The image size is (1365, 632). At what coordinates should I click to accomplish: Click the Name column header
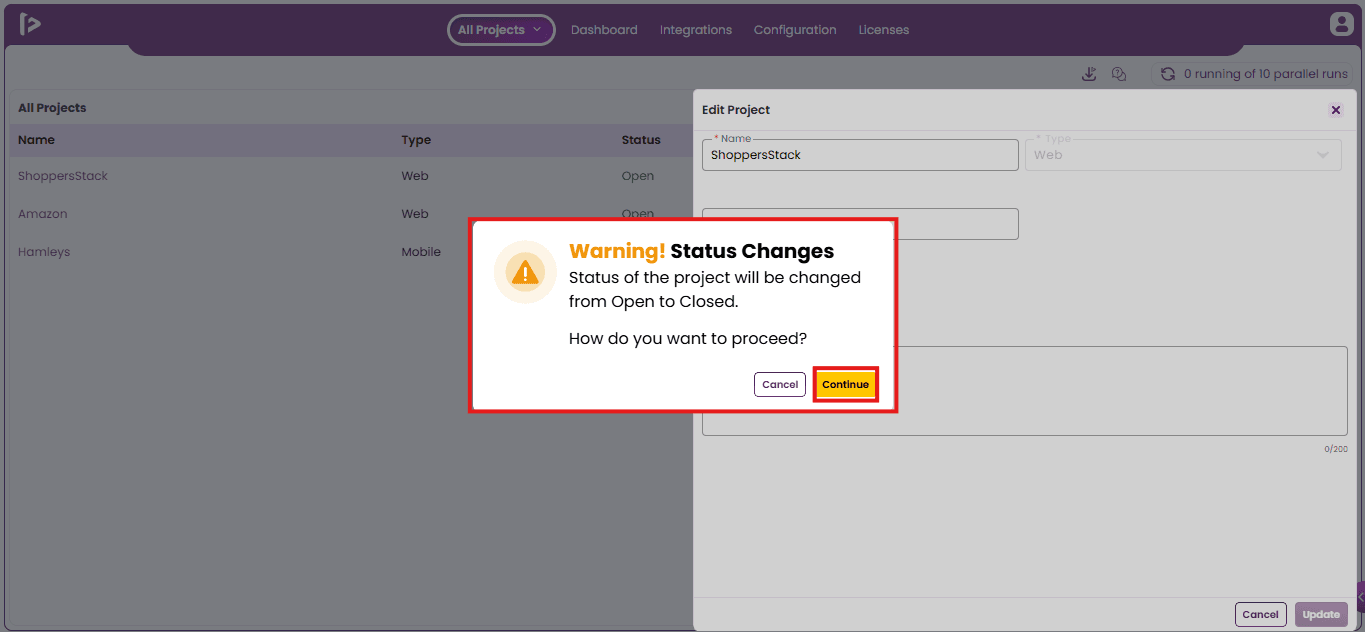(36, 140)
